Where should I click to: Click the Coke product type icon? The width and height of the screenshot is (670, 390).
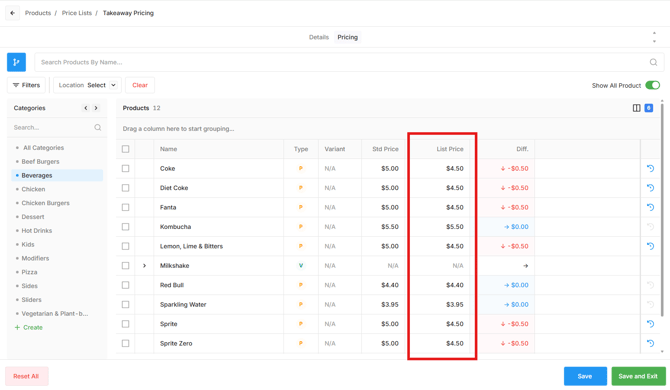301,168
